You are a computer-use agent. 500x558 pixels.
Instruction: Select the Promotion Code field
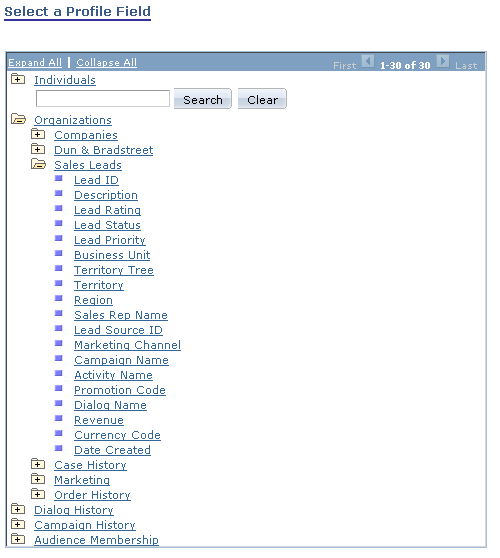pyautogui.click(x=120, y=390)
